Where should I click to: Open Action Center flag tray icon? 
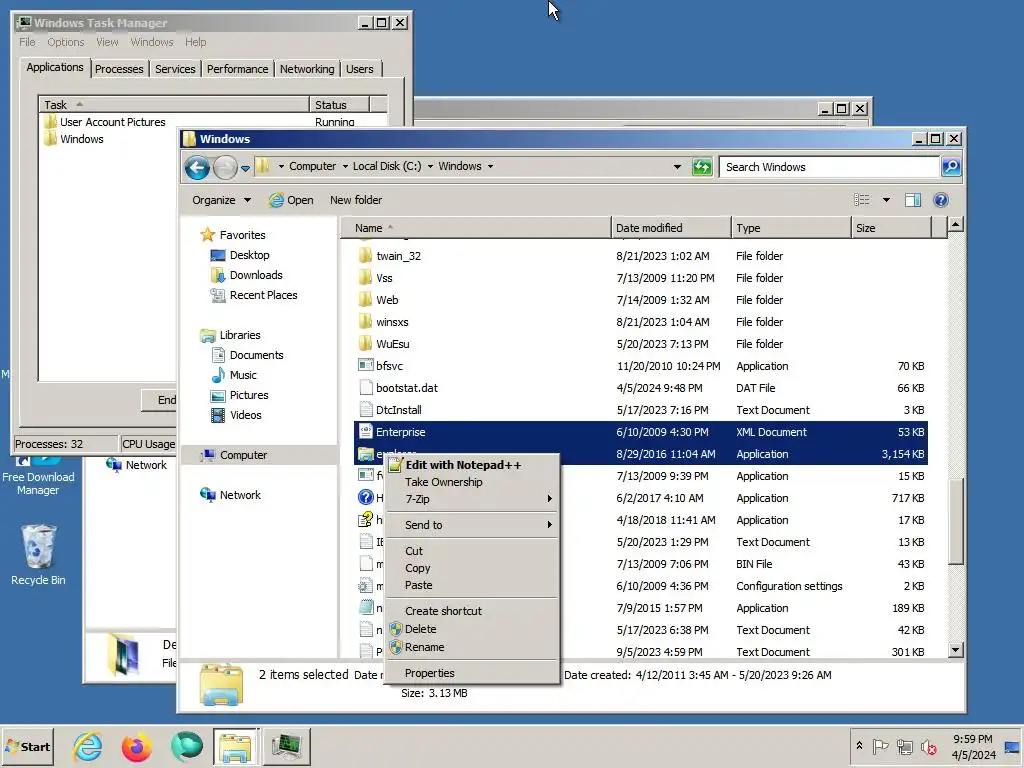[x=880, y=746]
